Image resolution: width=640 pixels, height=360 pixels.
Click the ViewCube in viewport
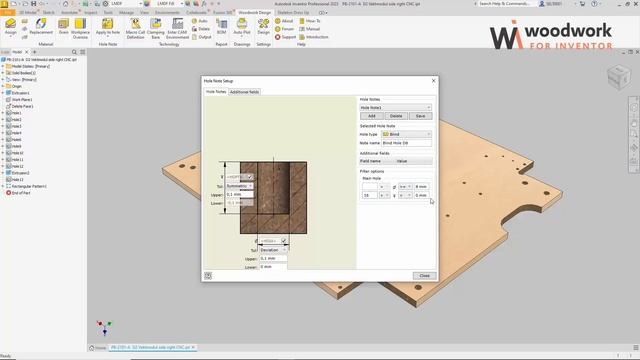coord(619,76)
